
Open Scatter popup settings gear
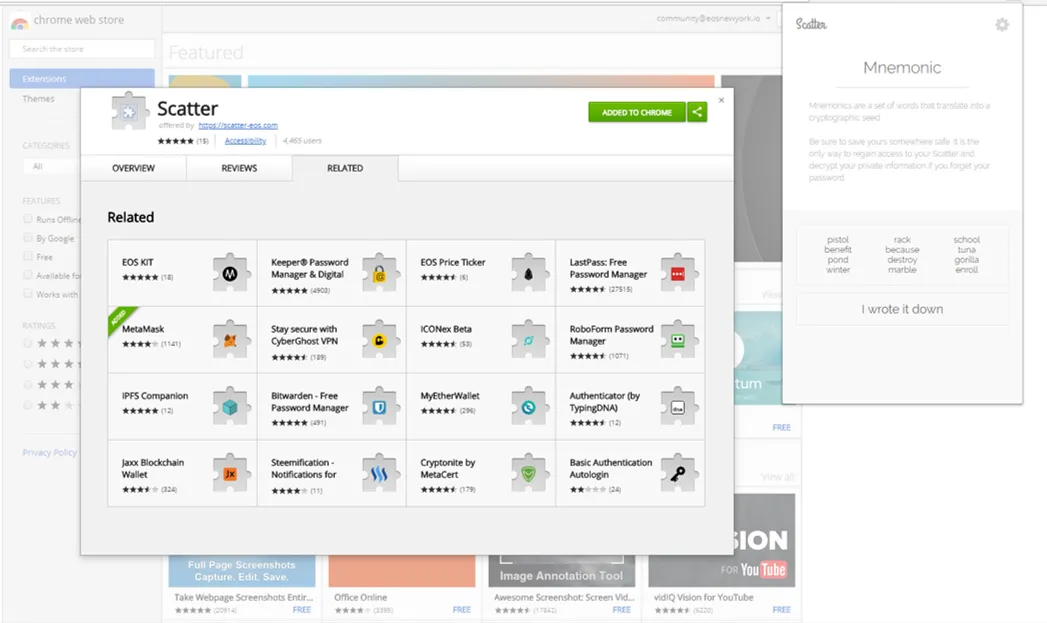coord(1002,25)
